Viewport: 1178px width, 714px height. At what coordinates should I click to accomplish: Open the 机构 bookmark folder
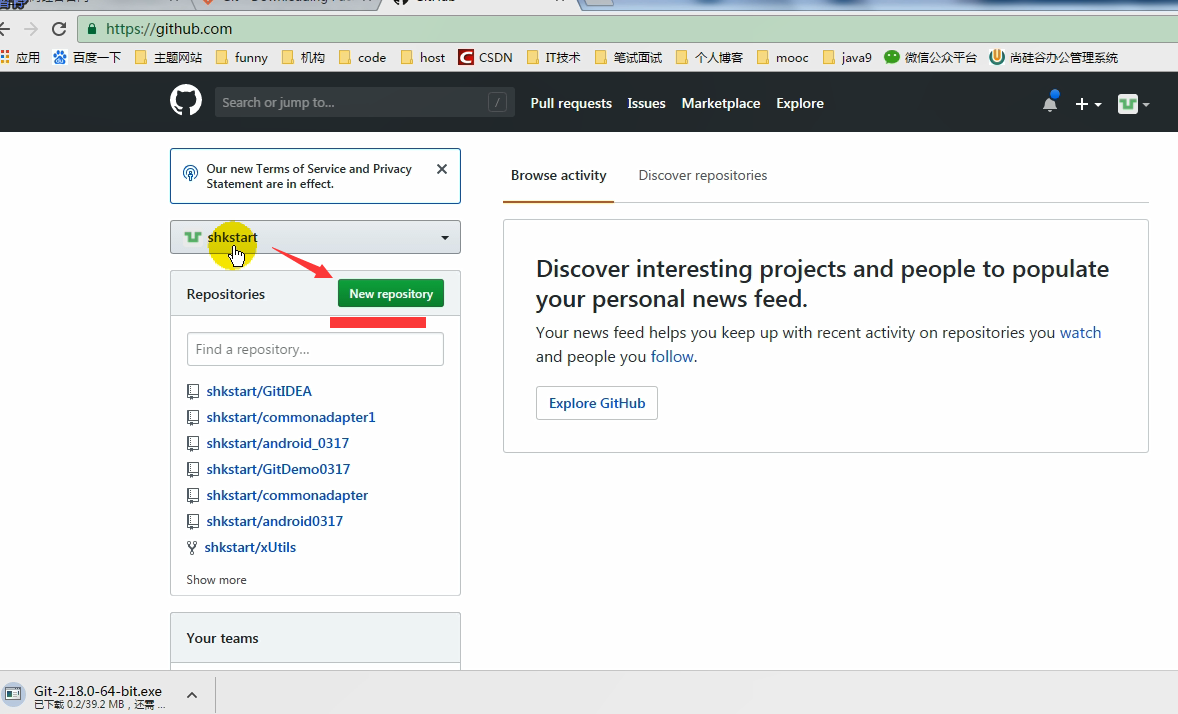point(304,57)
